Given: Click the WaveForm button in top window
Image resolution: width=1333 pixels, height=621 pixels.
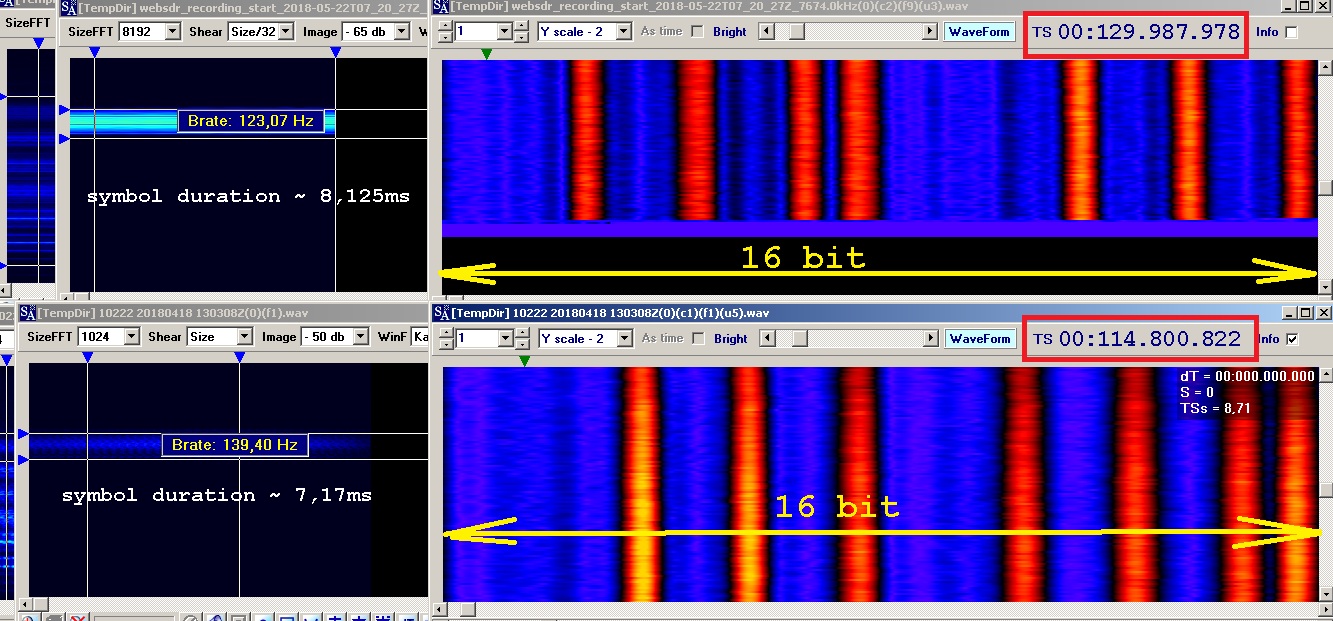Looking at the screenshot, I should pyautogui.click(x=978, y=32).
